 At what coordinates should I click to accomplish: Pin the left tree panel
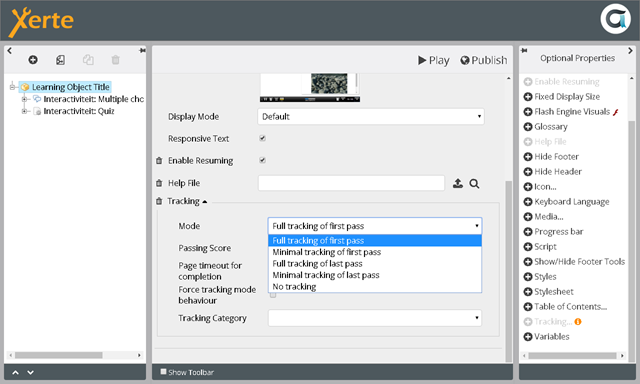(x=142, y=51)
